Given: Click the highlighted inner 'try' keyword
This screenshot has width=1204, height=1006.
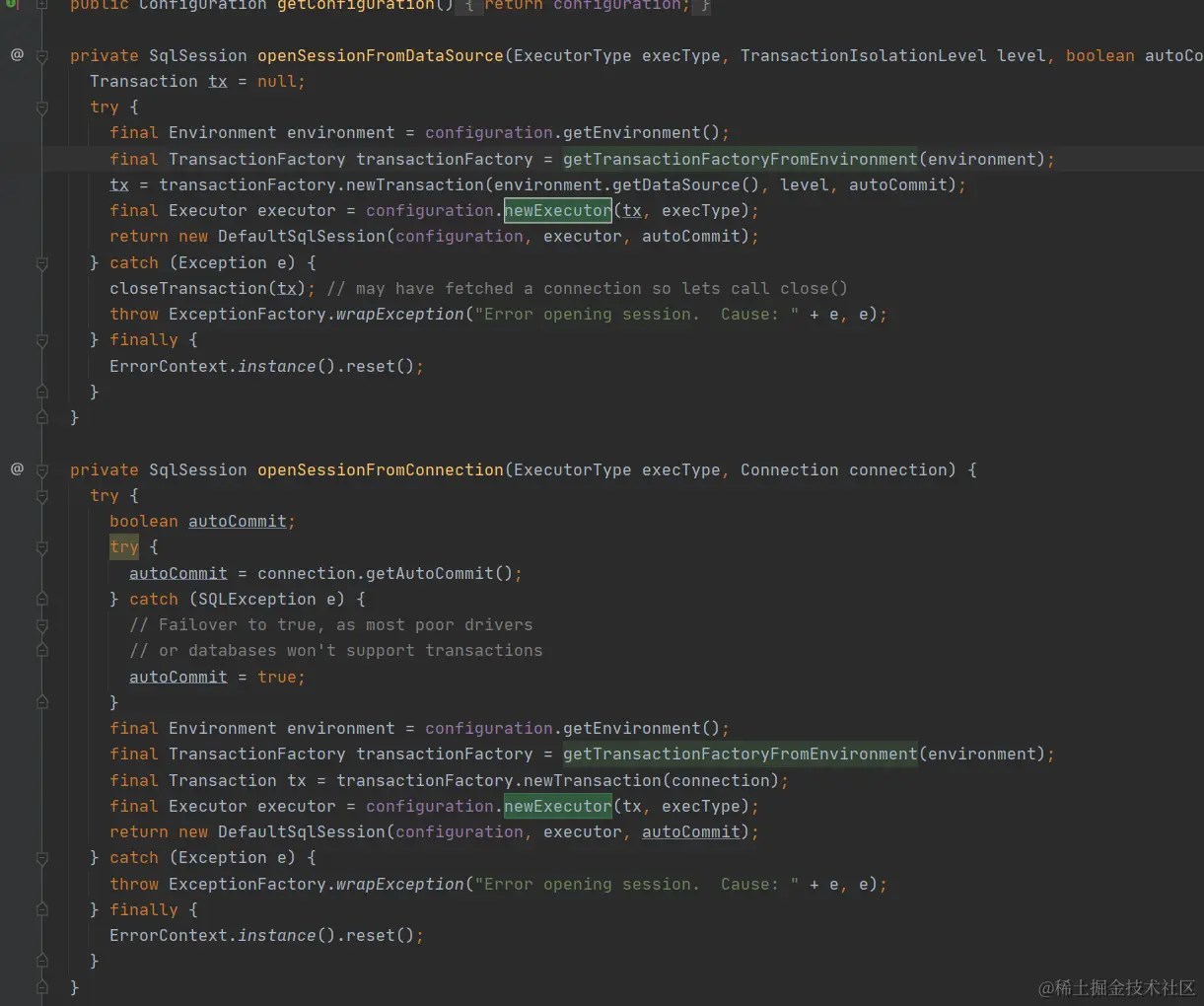Looking at the screenshot, I should [x=124, y=546].
